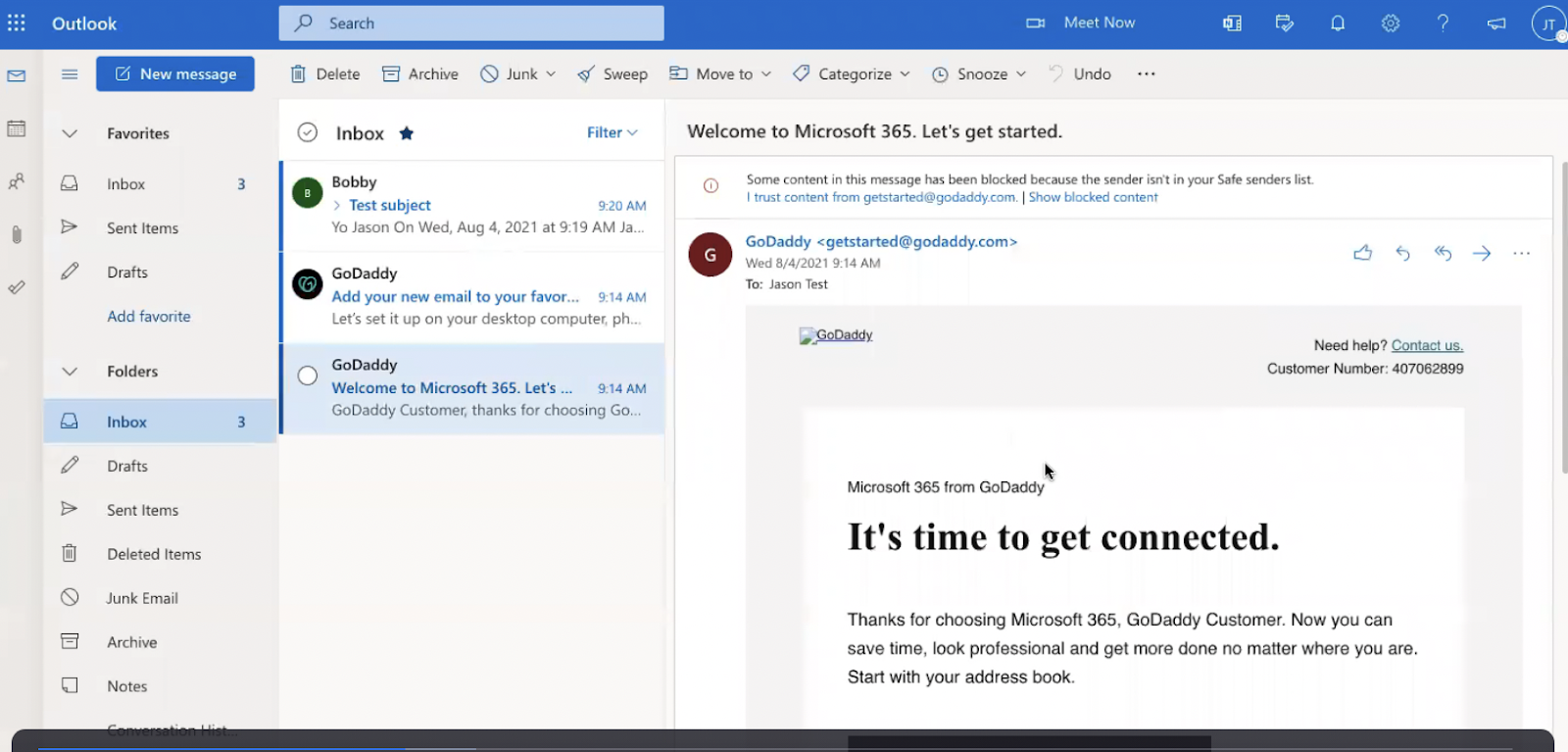The width and height of the screenshot is (1568, 752).
Task: Open the app launcher waffle icon
Action: click(x=17, y=24)
